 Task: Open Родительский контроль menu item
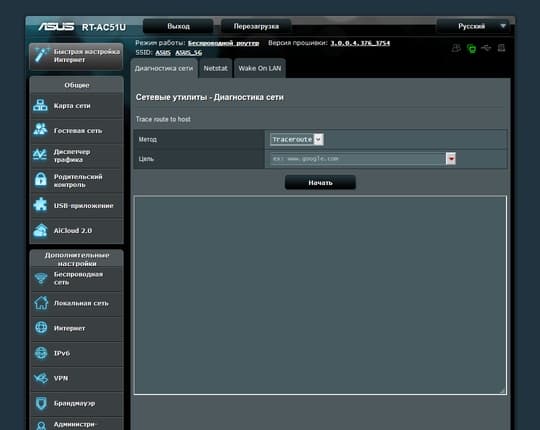[77, 180]
